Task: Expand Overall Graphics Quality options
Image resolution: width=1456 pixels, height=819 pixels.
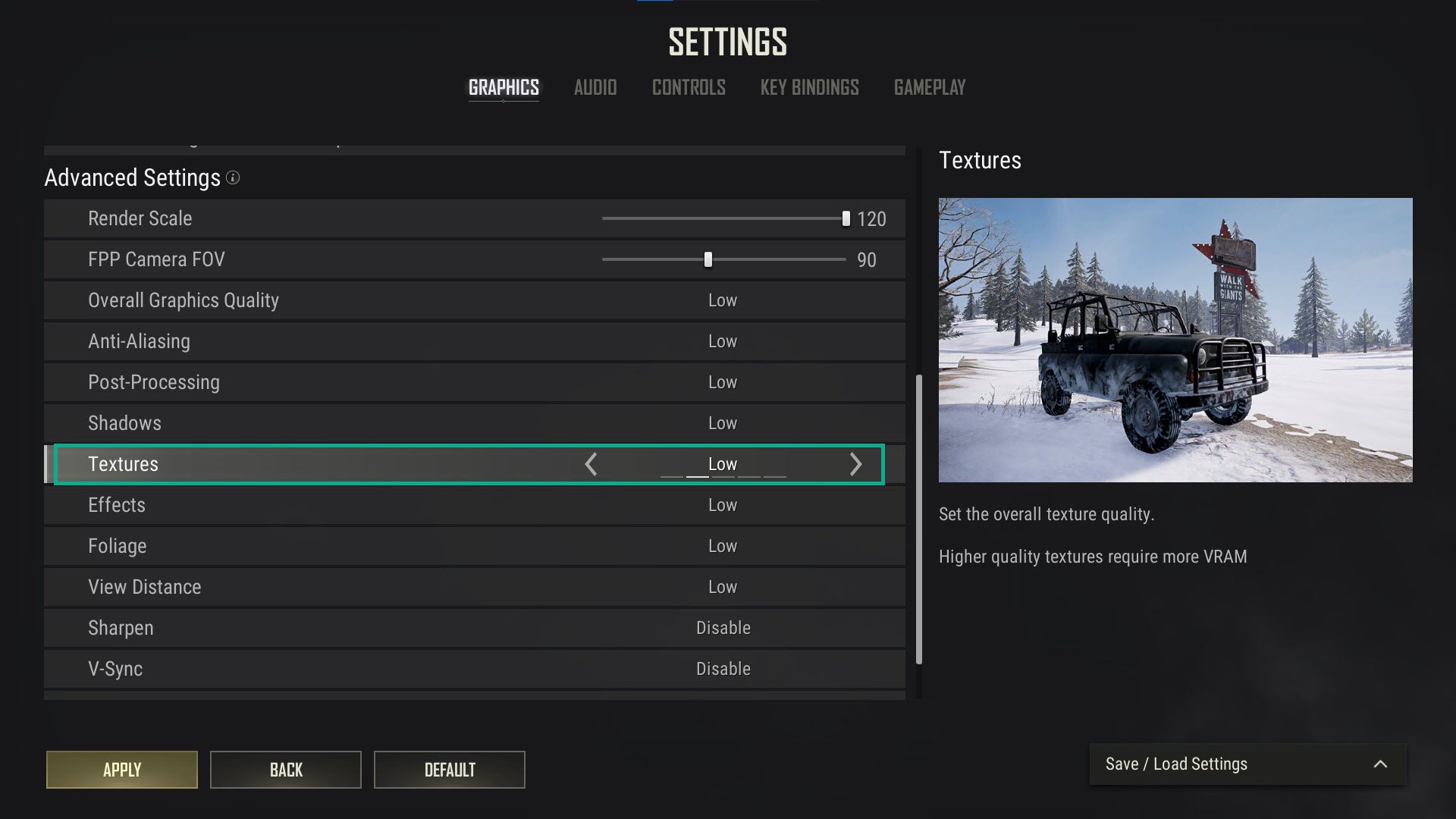Action: 722,300
